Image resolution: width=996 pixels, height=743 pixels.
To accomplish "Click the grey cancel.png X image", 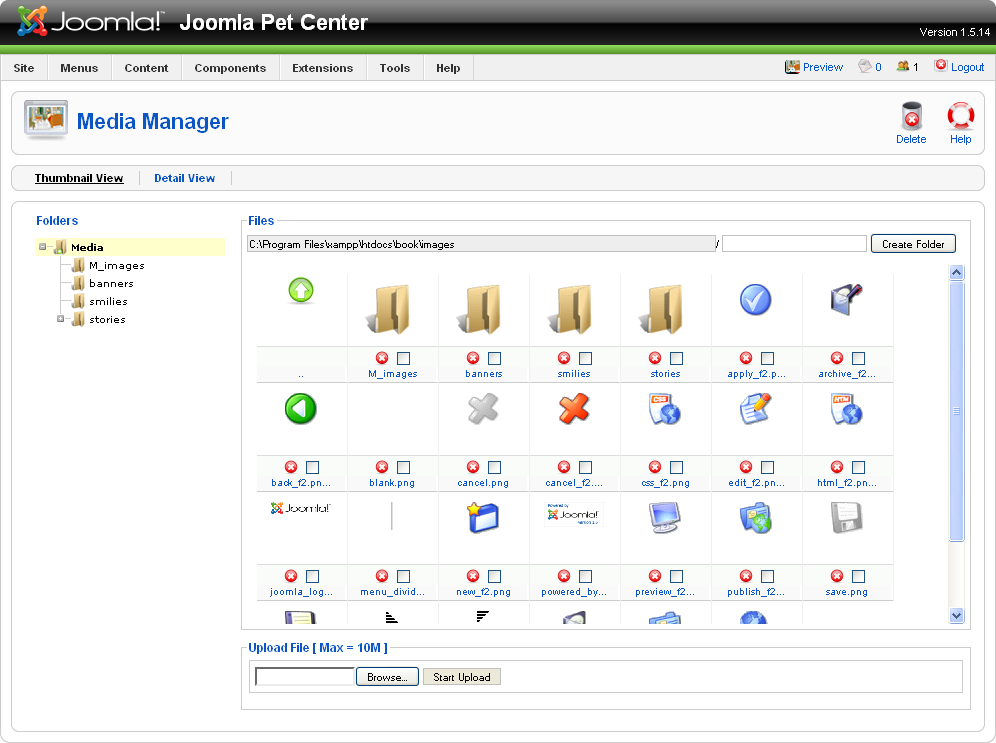I will click(483, 408).
